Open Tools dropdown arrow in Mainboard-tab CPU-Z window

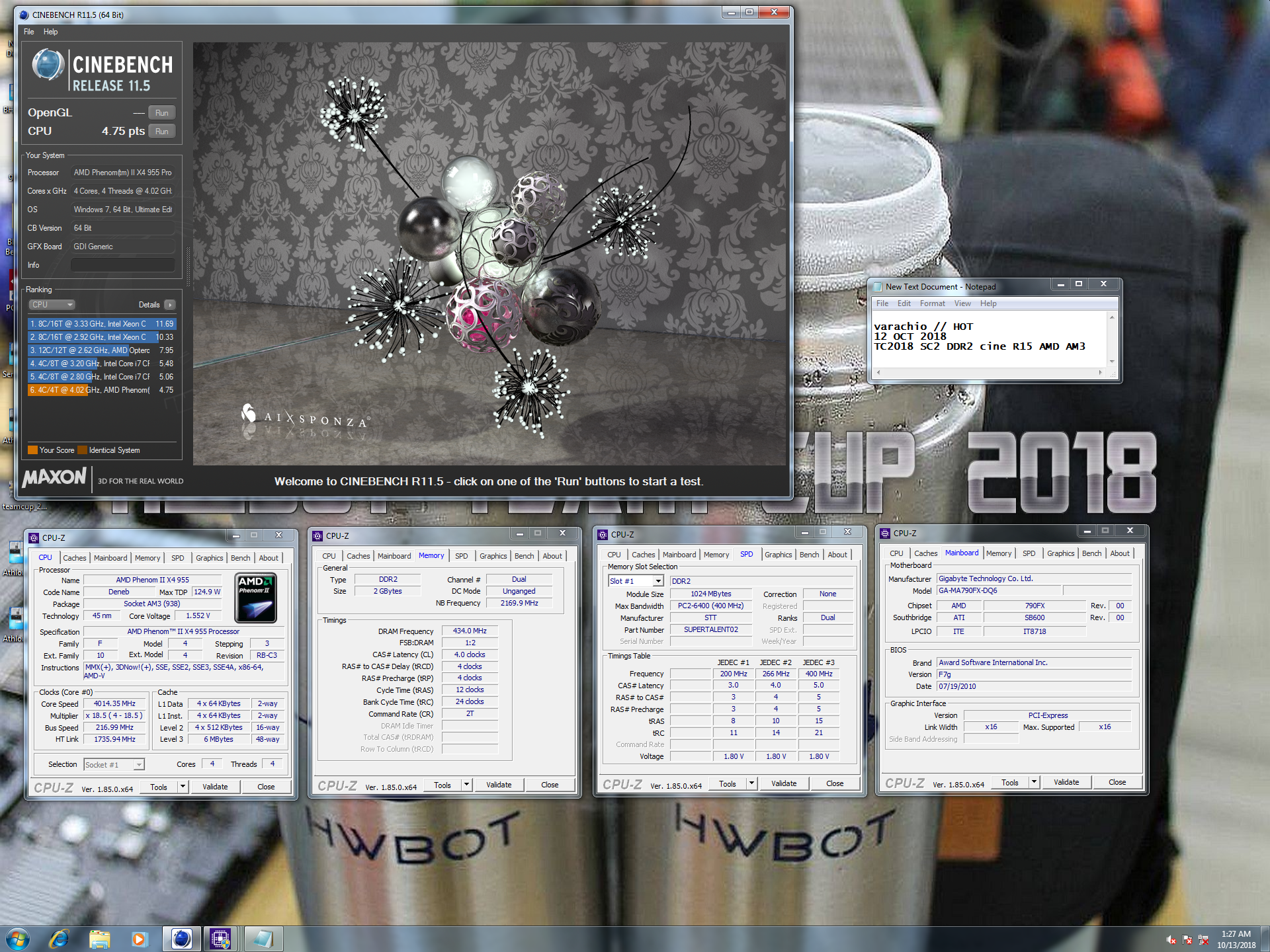pyautogui.click(x=1035, y=782)
